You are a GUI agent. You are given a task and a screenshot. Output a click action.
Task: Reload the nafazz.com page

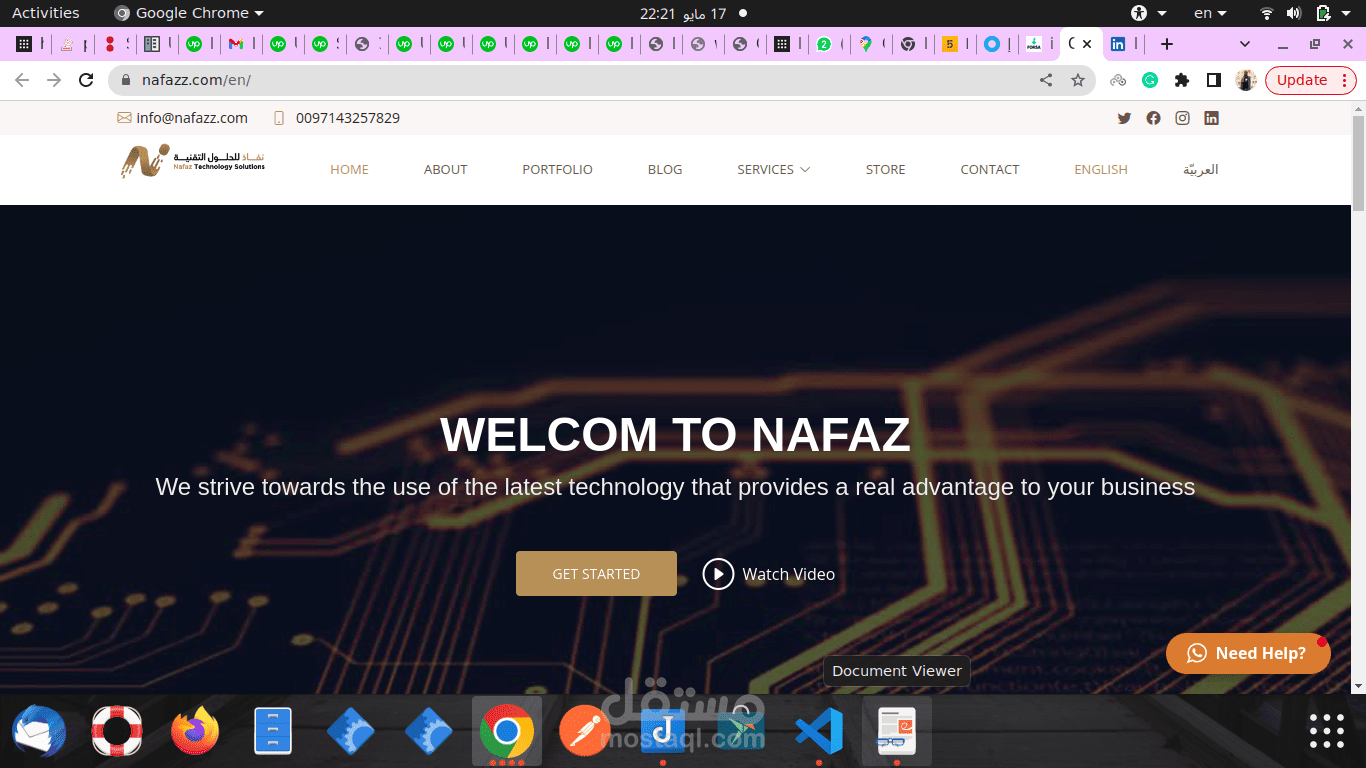pos(86,80)
